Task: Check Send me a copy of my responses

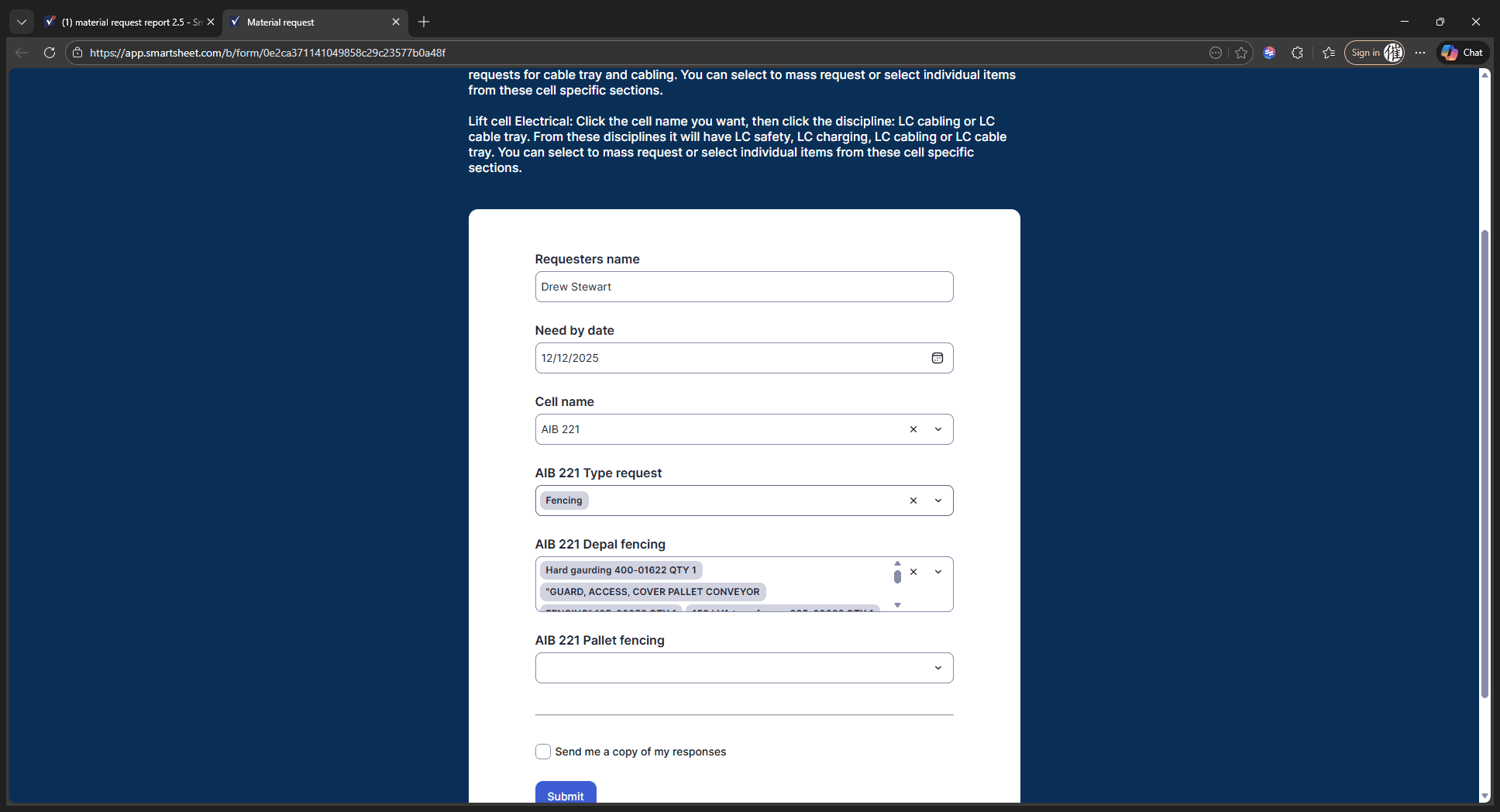Action: click(543, 752)
